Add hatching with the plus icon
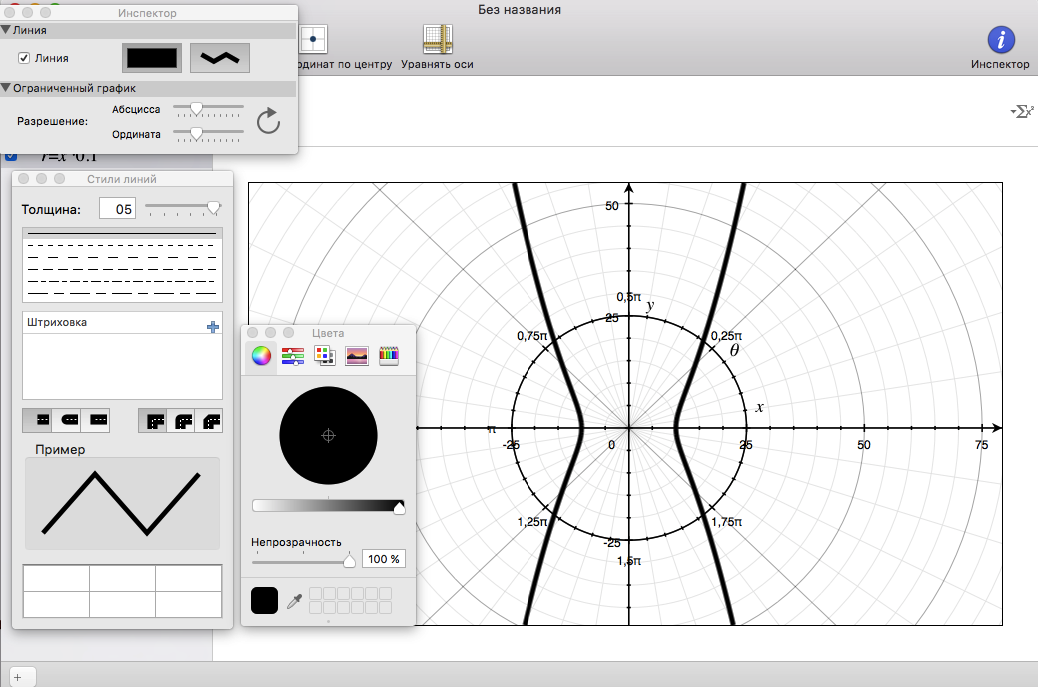 tap(213, 327)
